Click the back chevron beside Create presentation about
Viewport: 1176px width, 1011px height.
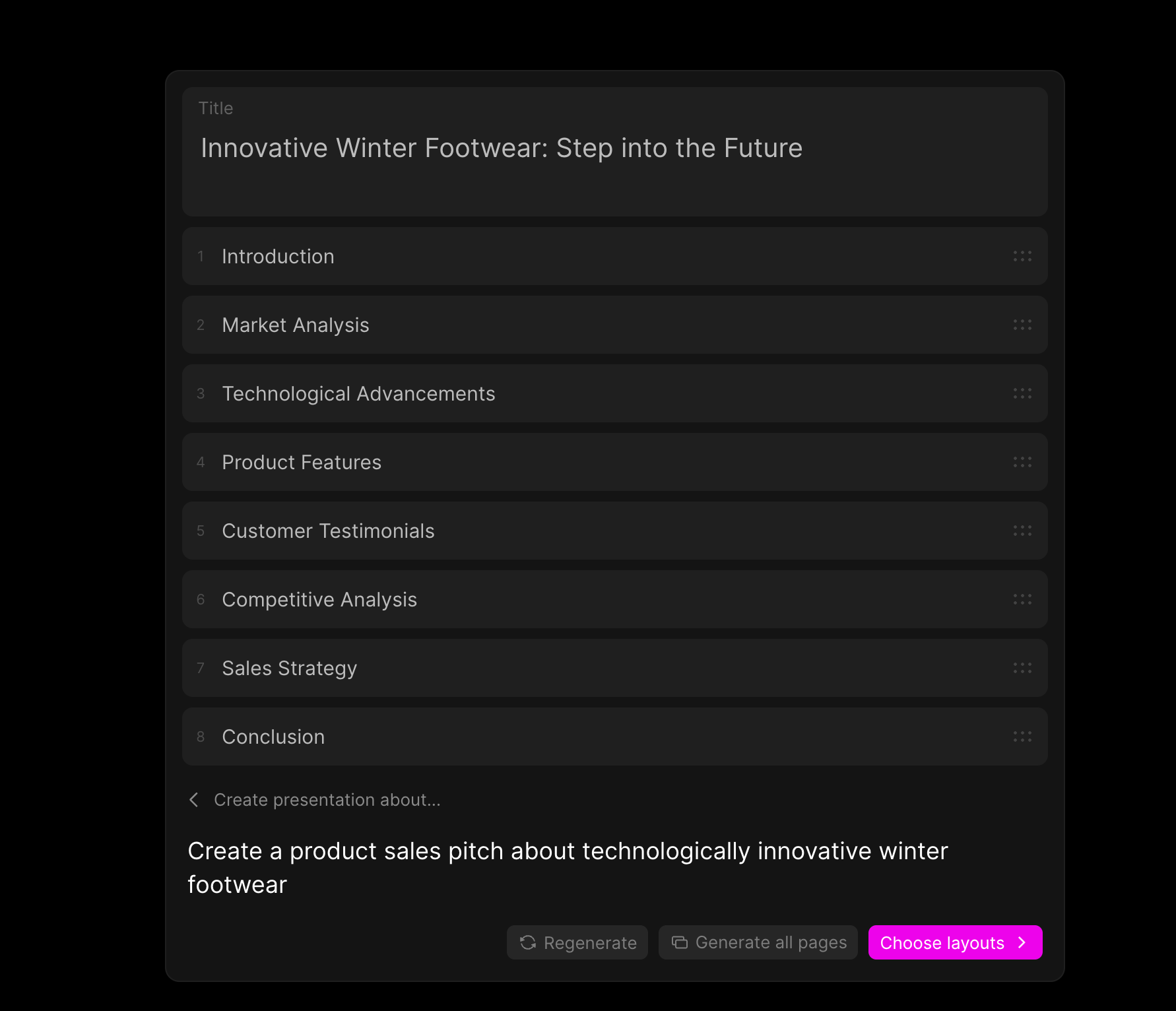click(x=194, y=800)
